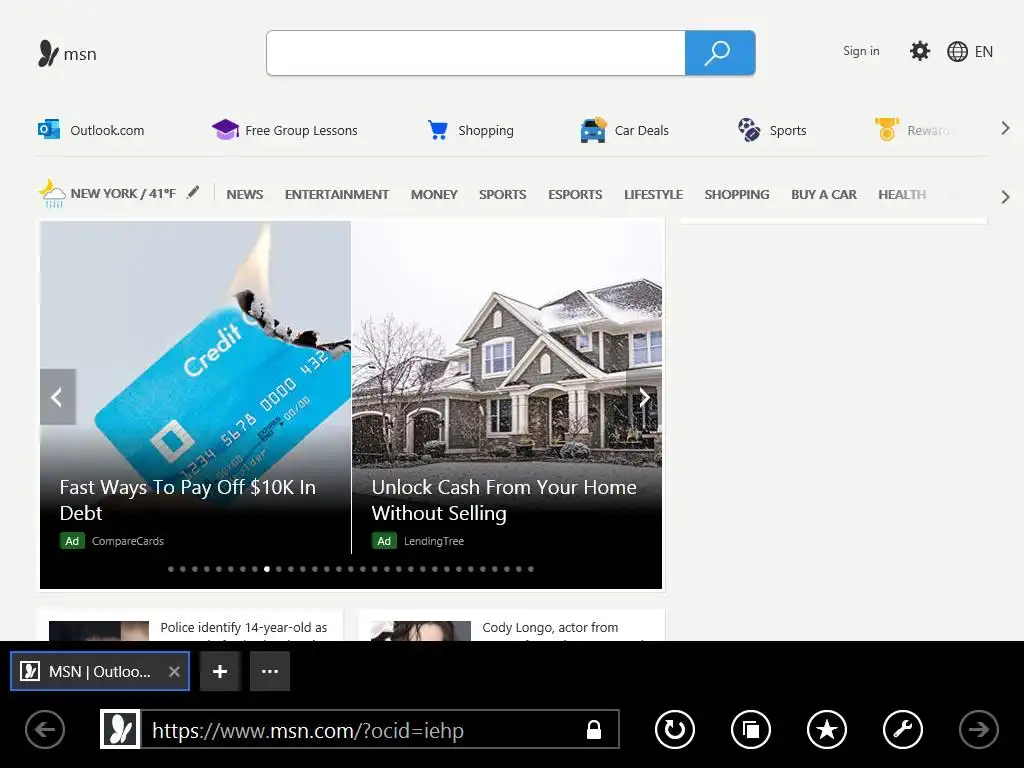Viewport: 1024px width, 768px height.
Task: Open the settings gear icon
Action: [920, 51]
